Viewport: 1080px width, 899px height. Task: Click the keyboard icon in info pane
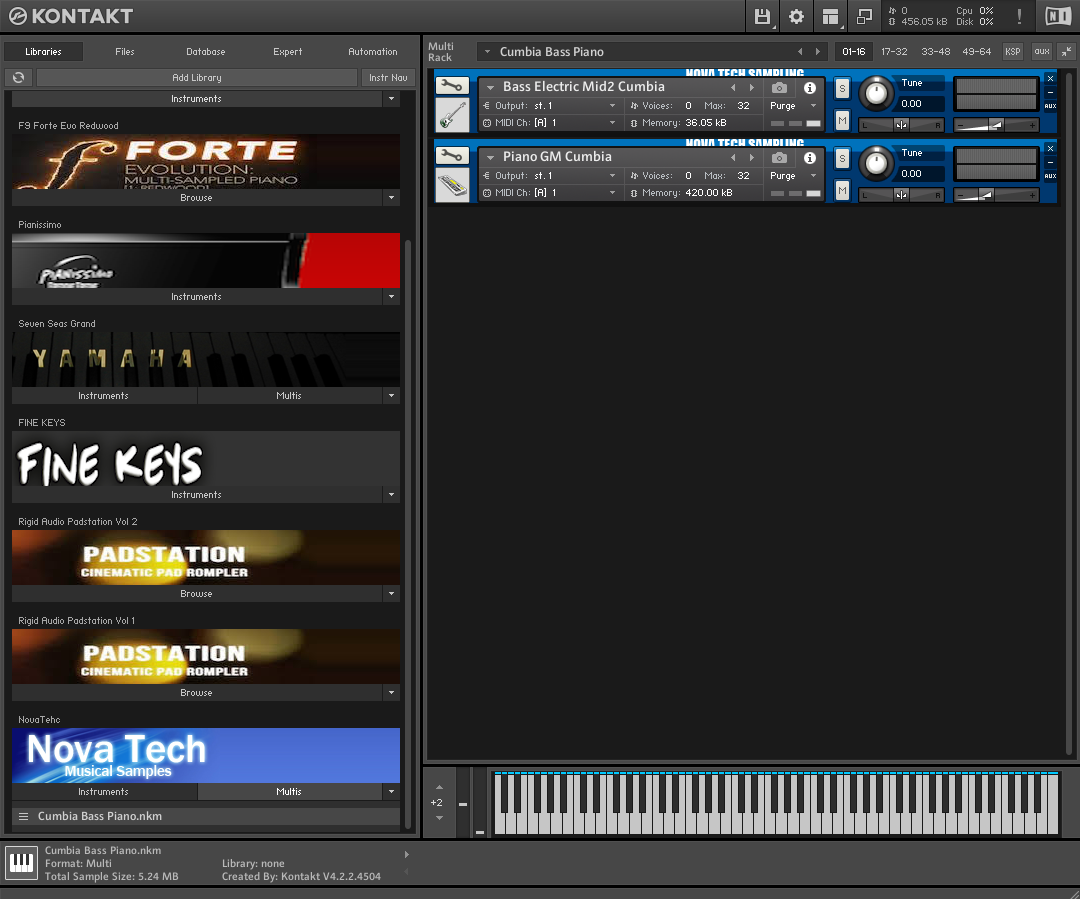pyautogui.click(x=21, y=862)
